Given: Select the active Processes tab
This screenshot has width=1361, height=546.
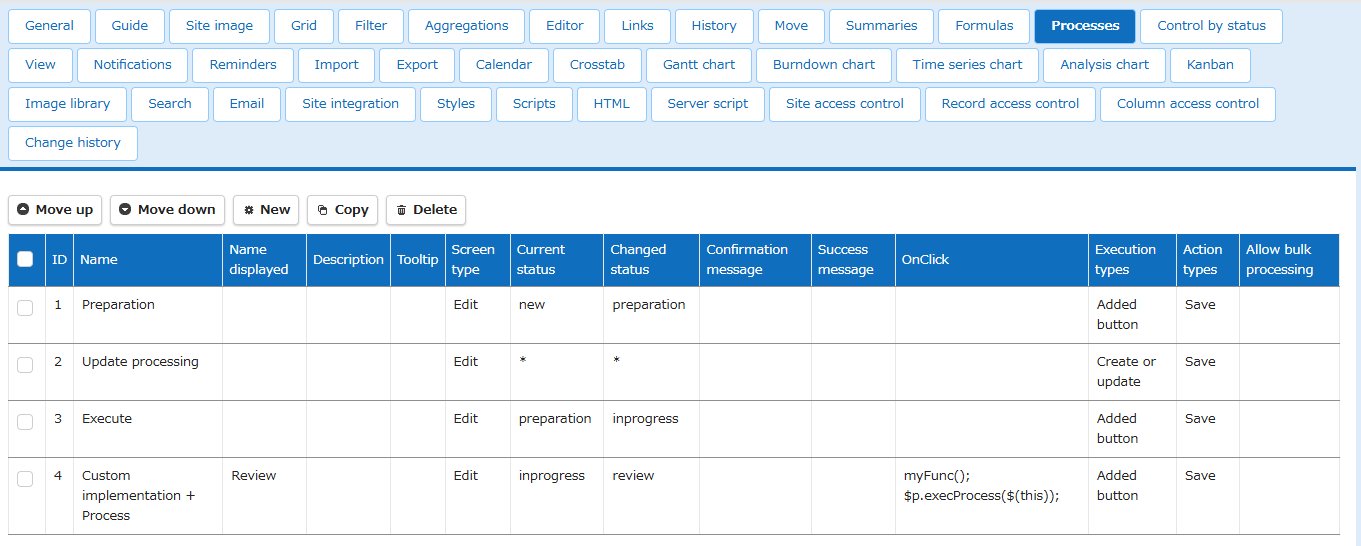Looking at the screenshot, I should point(1085,26).
